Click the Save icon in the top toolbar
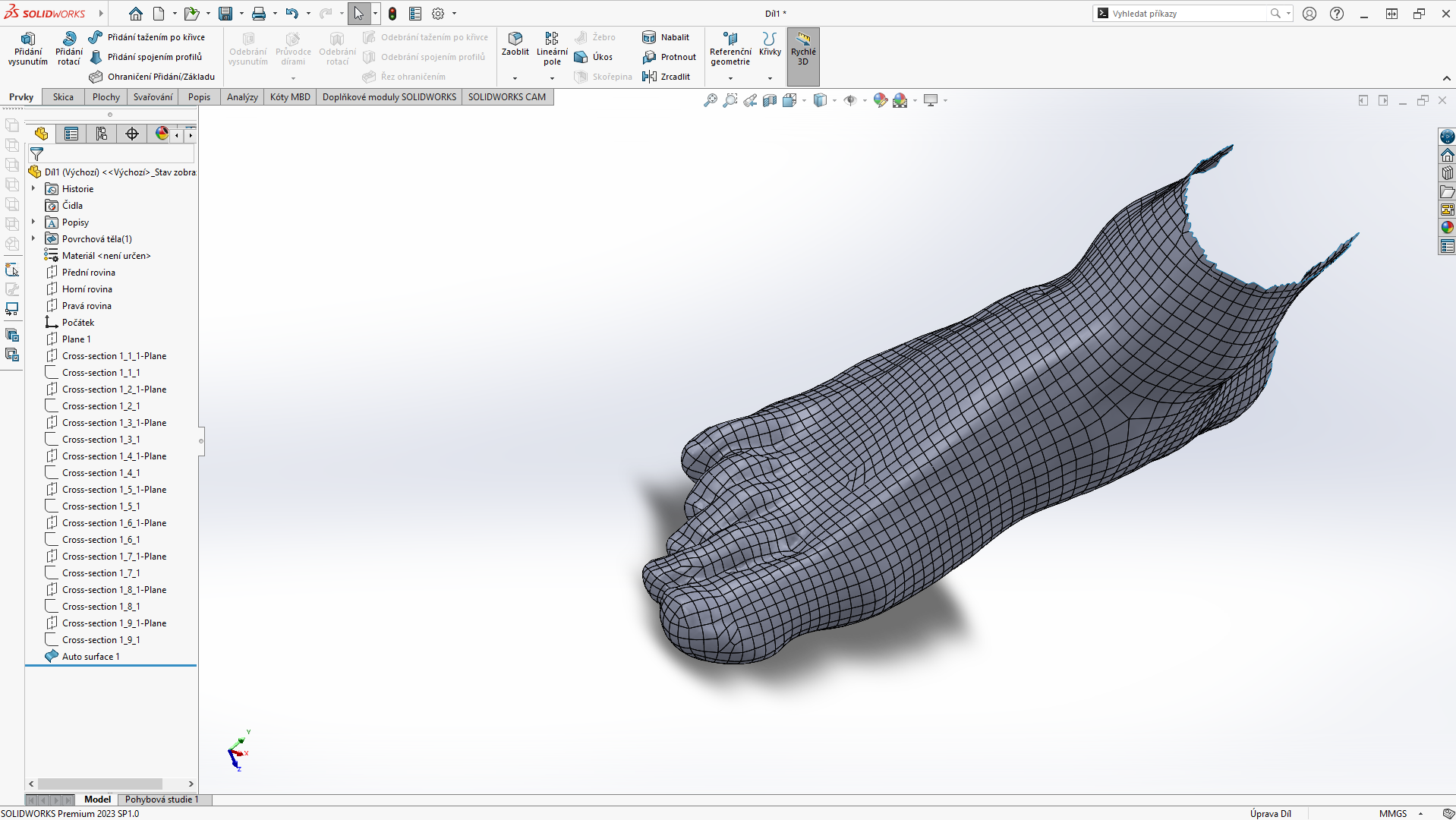Image resolution: width=1456 pixels, height=820 pixels. click(x=225, y=14)
